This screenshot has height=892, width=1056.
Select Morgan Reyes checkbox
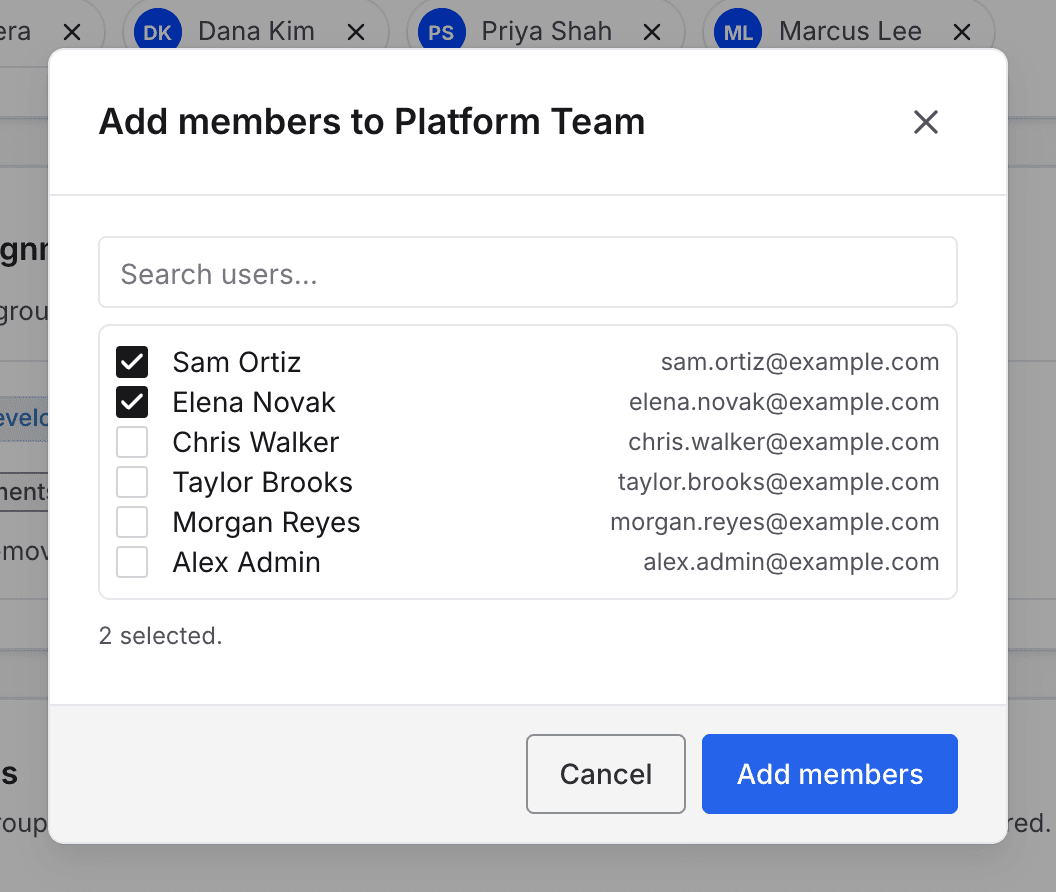coord(132,522)
